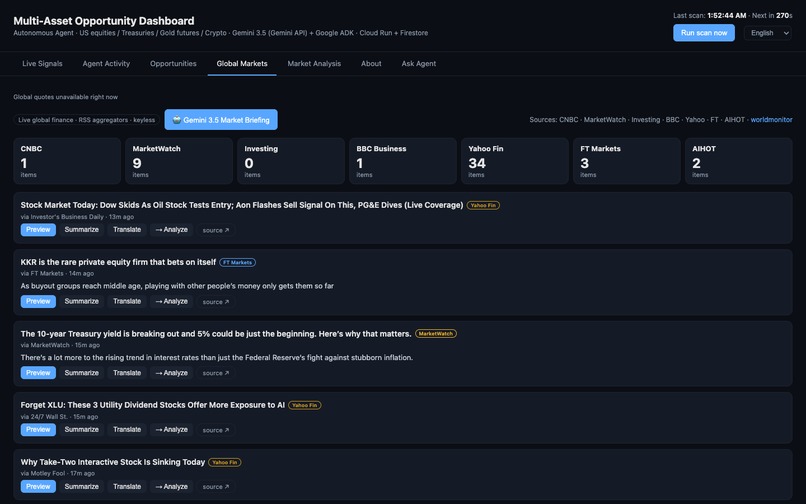The height and width of the screenshot is (504, 806).
Task: Summarize the Forget XLU article
Action: 82,429
